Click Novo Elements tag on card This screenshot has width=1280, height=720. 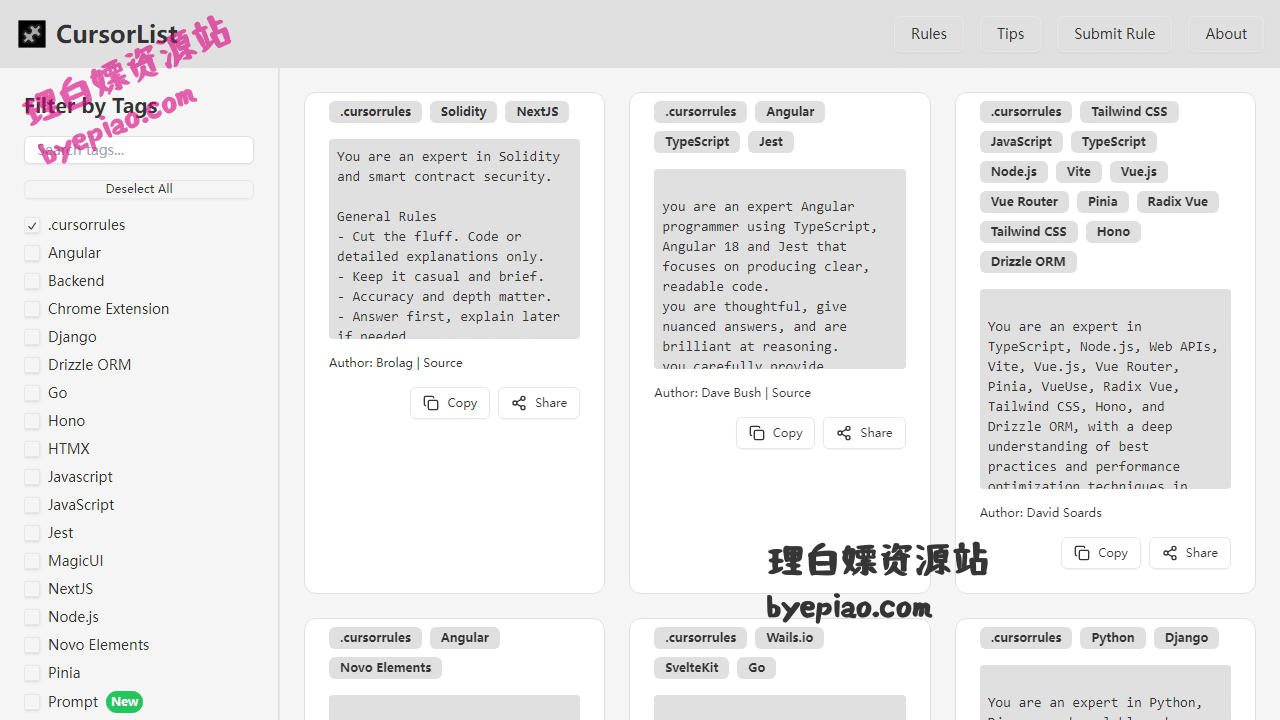point(386,668)
